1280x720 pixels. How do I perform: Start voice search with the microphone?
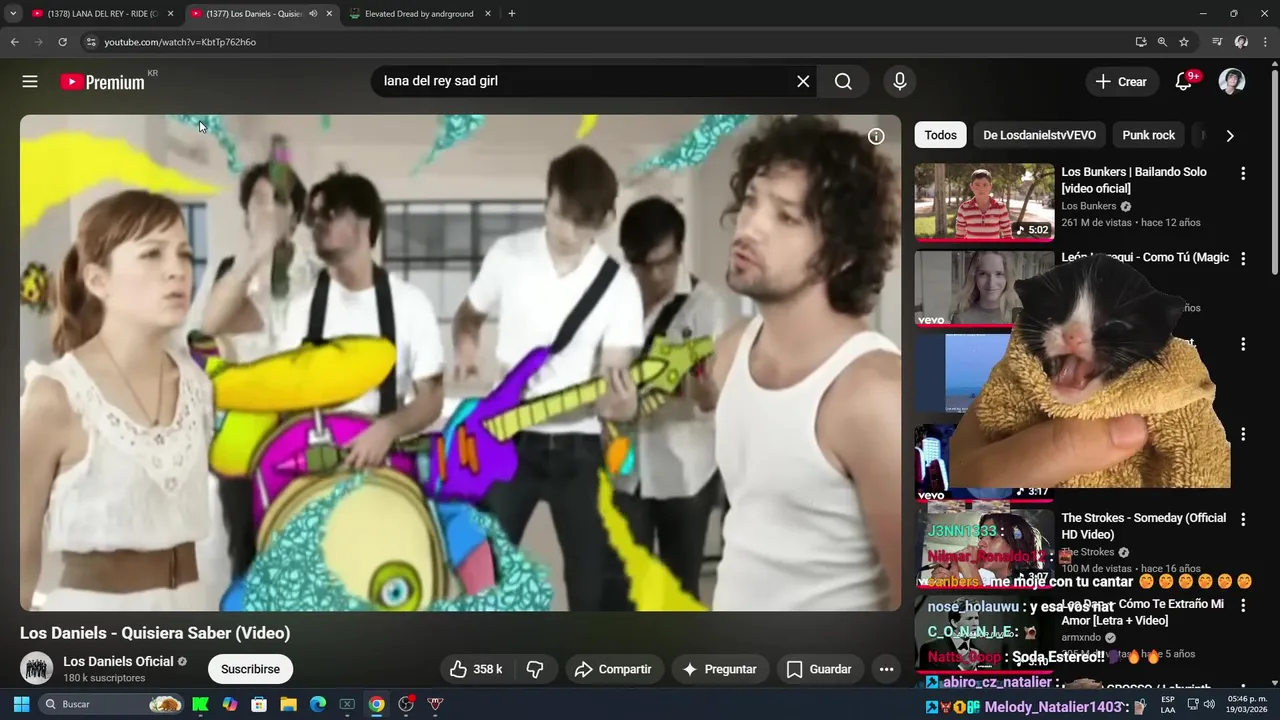coord(900,82)
